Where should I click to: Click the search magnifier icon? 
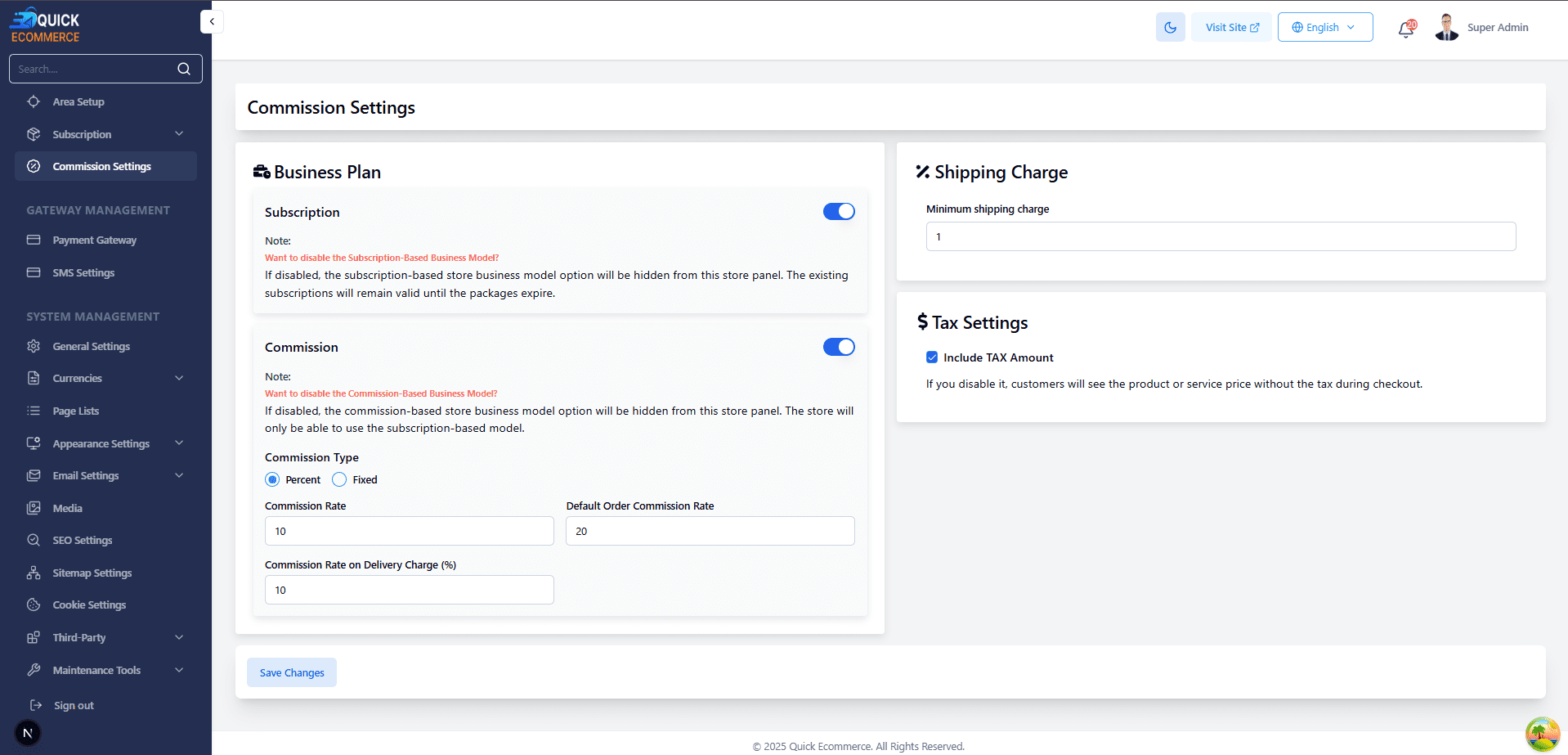point(184,69)
